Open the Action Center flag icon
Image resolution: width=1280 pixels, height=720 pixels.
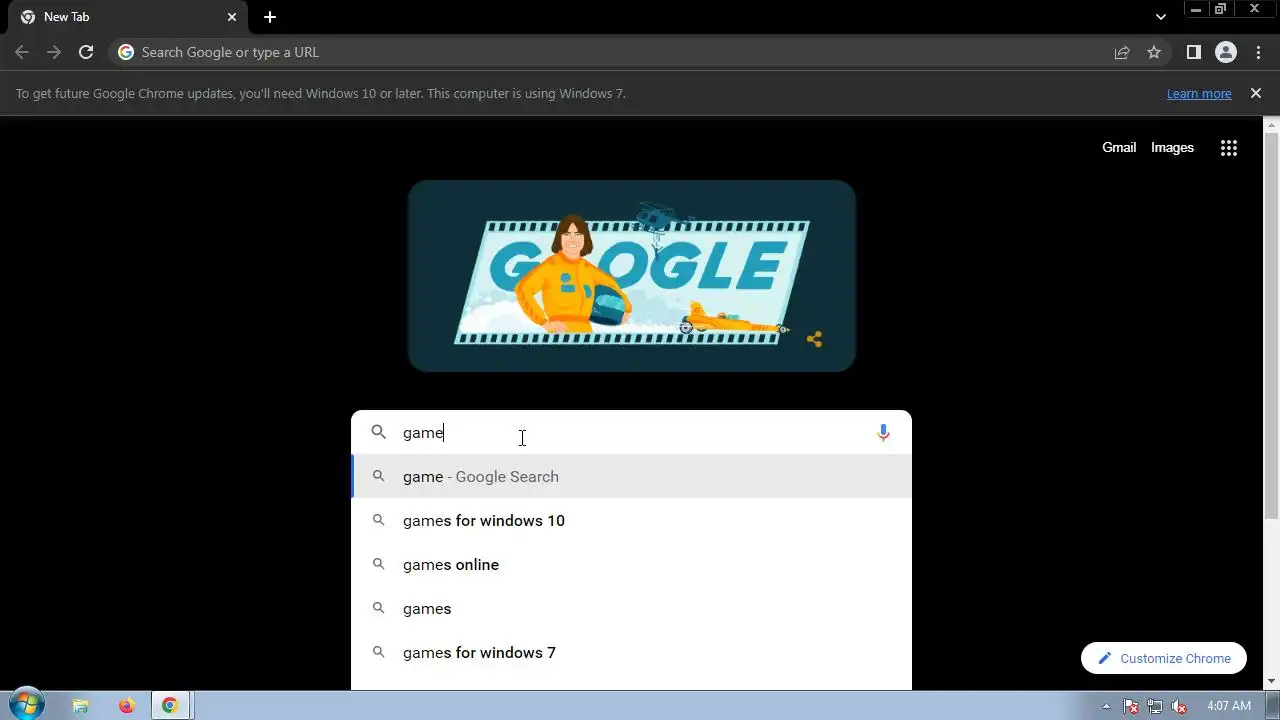click(1131, 706)
